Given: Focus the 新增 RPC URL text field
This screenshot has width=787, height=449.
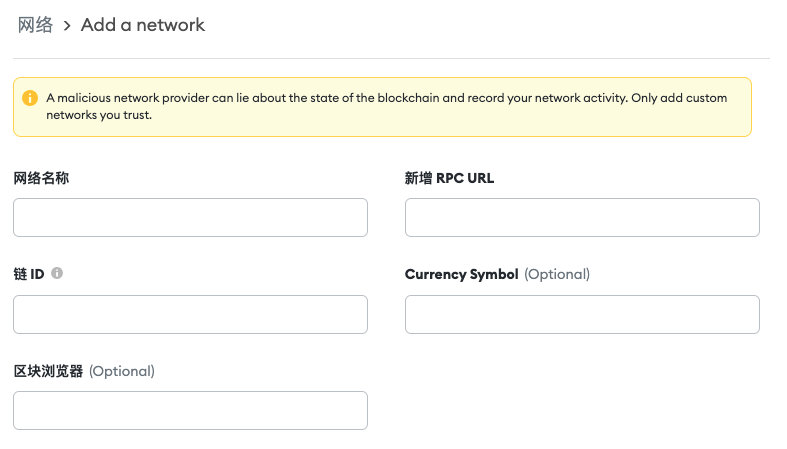Looking at the screenshot, I should click(582, 217).
